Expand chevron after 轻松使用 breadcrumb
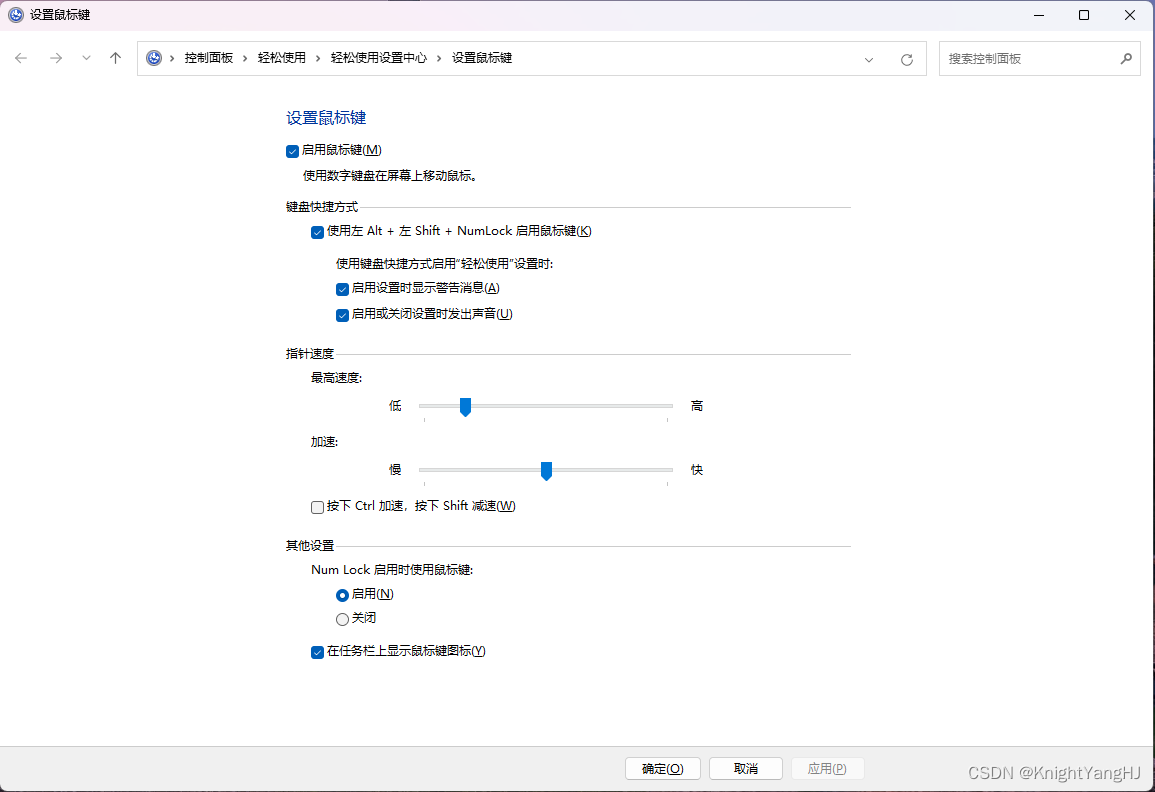 tap(318, 58)
